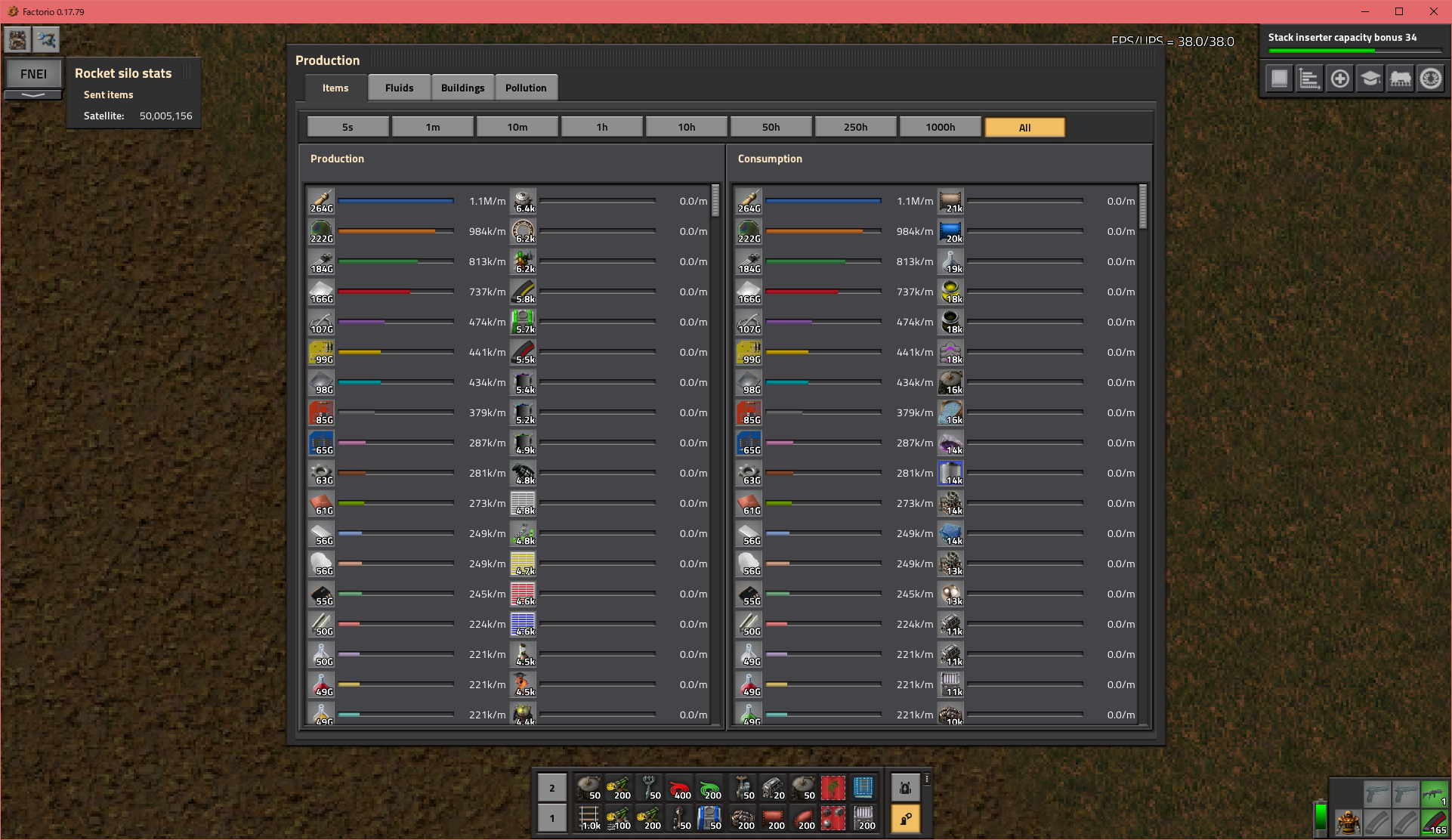Click the Sent items label
The width and height of the screenshot is (1452, 840).
point(108,94)
